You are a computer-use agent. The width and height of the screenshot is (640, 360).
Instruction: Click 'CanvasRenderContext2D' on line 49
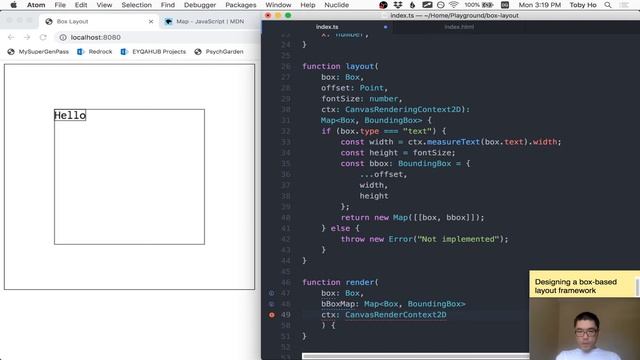click(396, 315)
